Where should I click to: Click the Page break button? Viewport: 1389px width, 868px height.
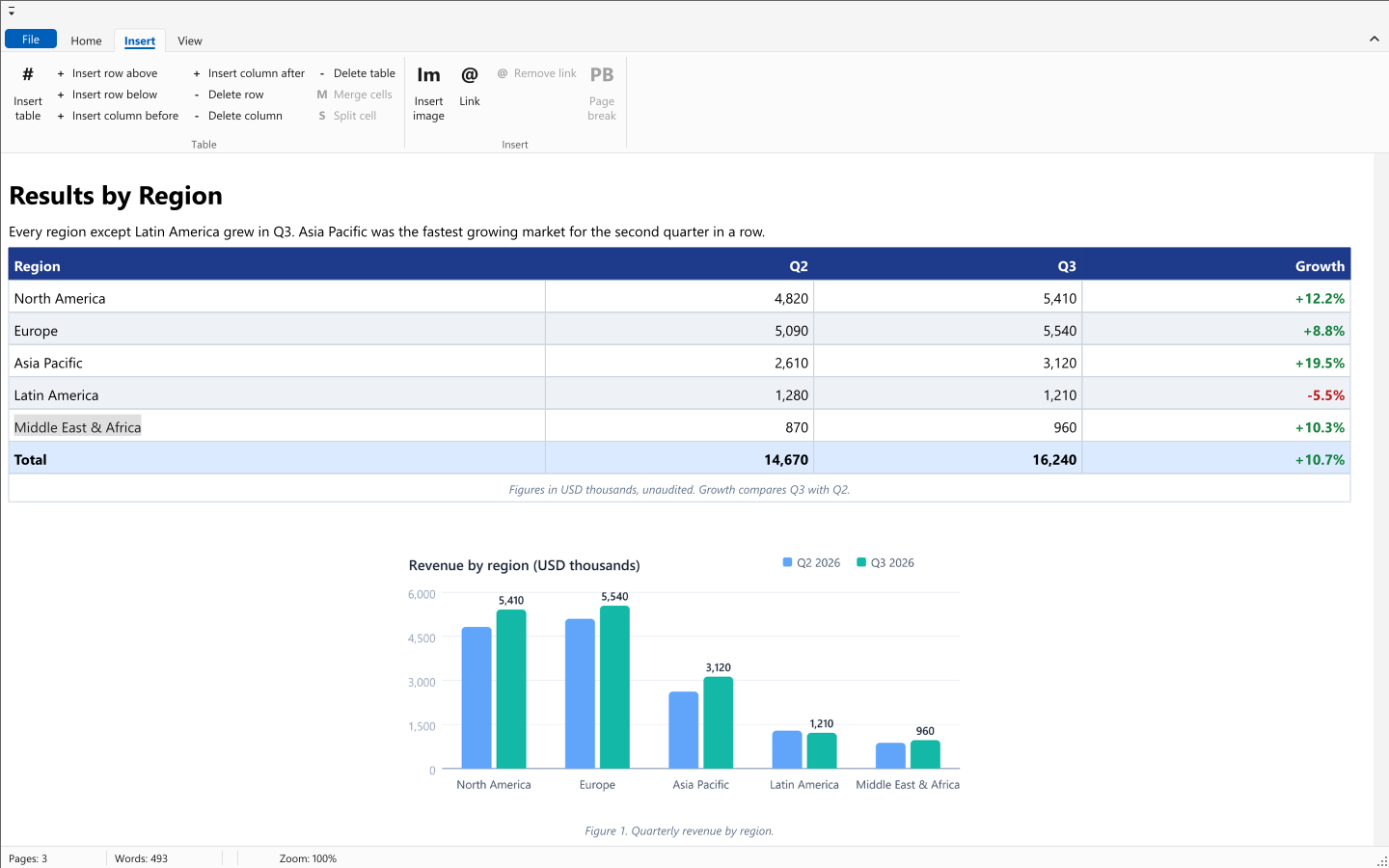point(602,94)
